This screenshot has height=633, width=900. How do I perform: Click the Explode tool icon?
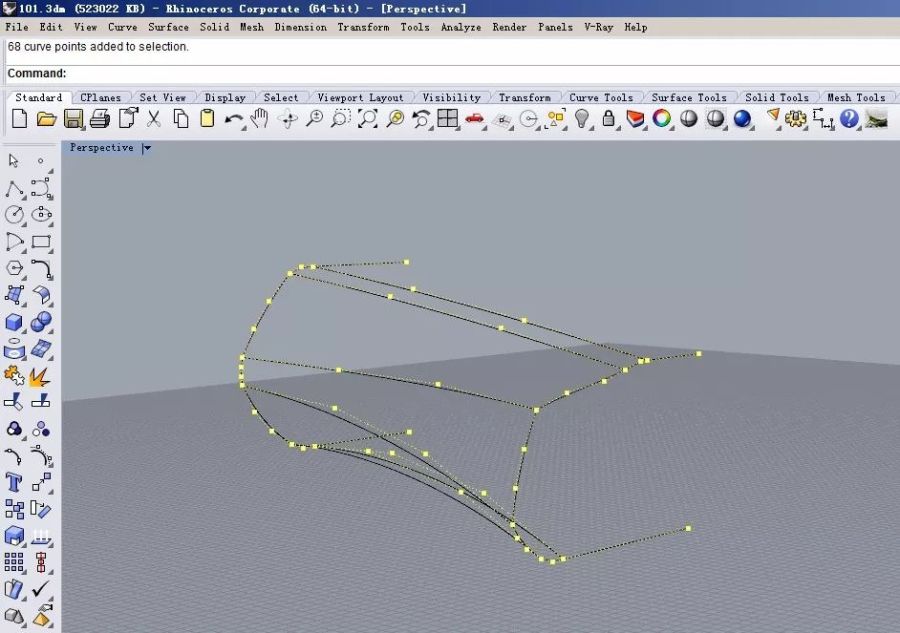point(41,376)
